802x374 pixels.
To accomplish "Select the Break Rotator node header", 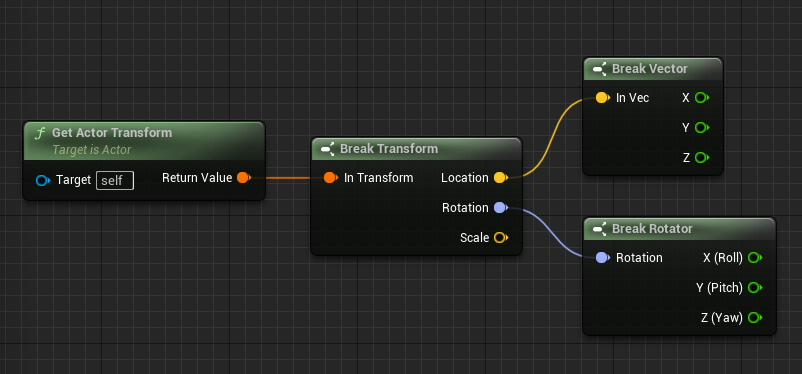I will click(x=679, y=229).
